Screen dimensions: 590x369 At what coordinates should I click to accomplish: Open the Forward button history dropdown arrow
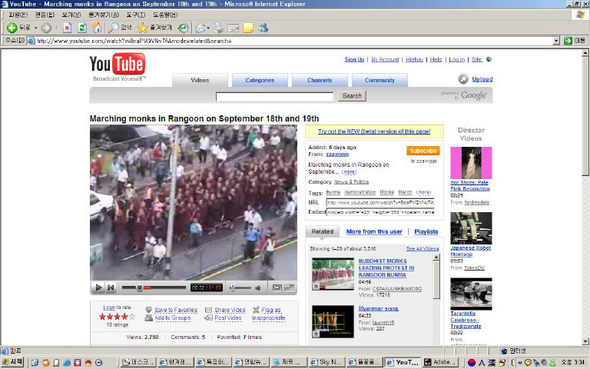(x=56, y=28)
